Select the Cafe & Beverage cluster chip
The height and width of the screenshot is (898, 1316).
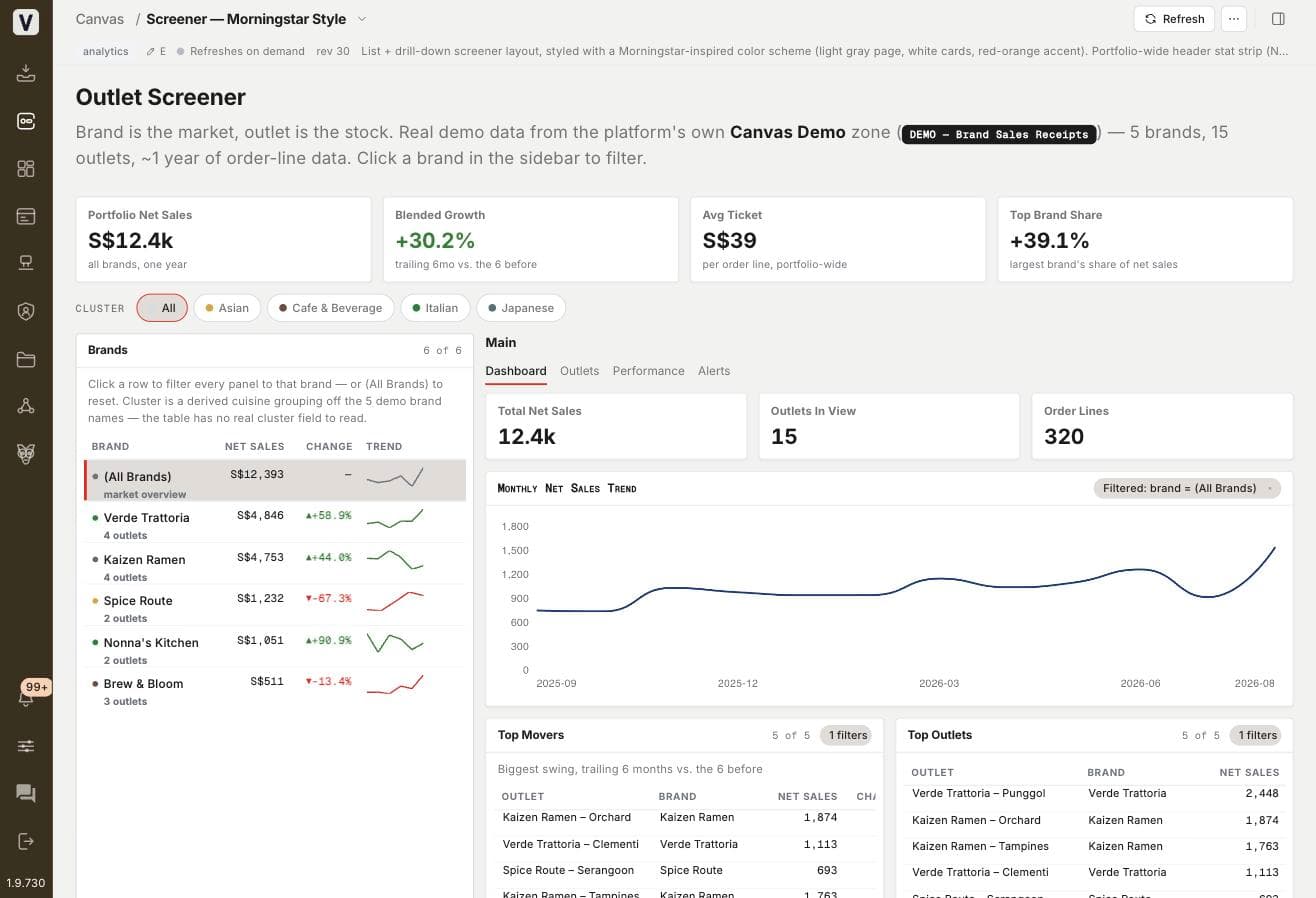click(x=331, y=308)
